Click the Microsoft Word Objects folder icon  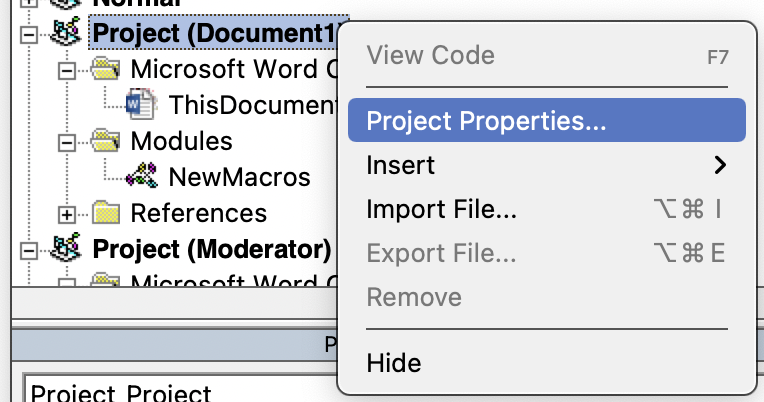[105, 69]
